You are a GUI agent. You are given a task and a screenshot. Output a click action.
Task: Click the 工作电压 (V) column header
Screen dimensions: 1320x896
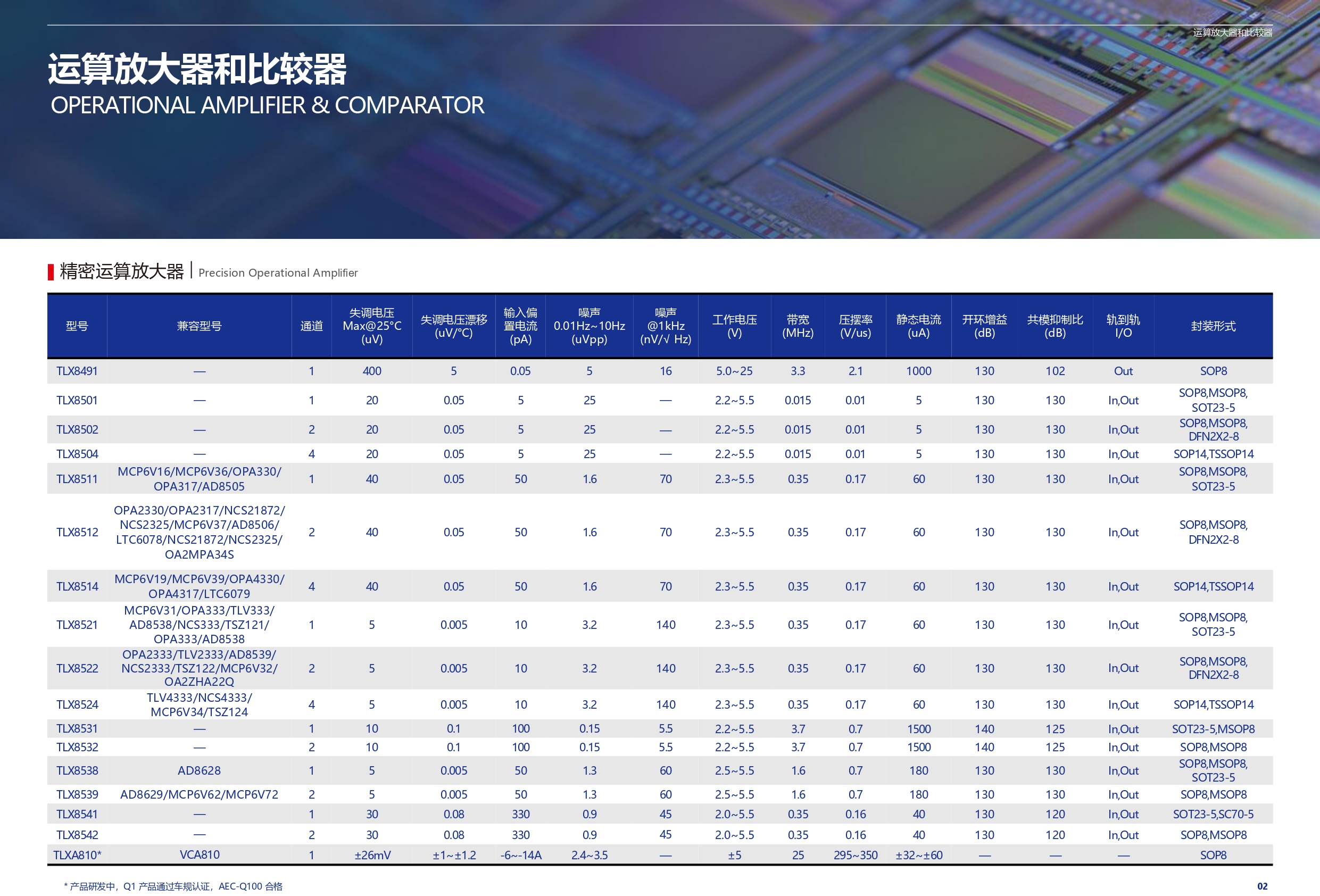coord(734,326)
